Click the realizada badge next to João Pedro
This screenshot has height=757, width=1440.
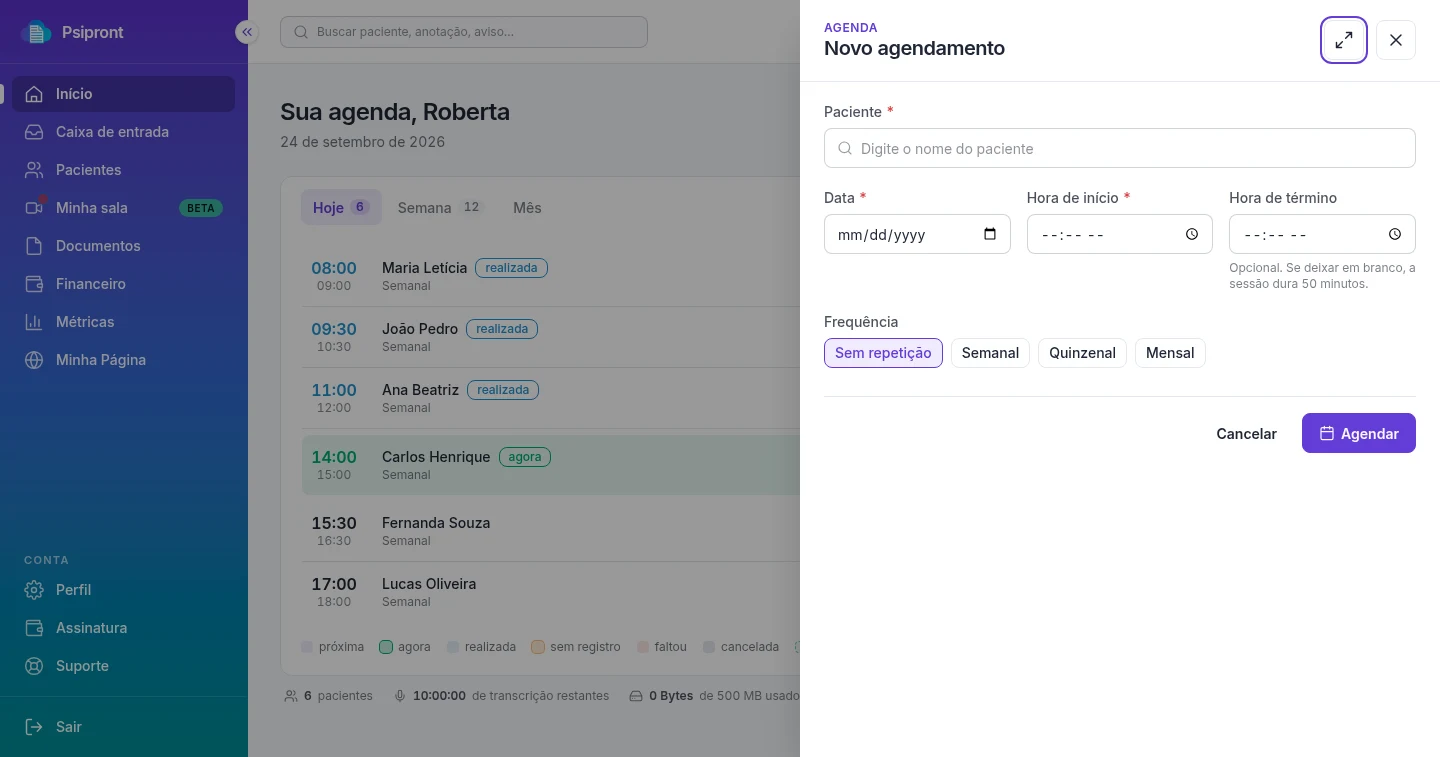coord(502,329)
